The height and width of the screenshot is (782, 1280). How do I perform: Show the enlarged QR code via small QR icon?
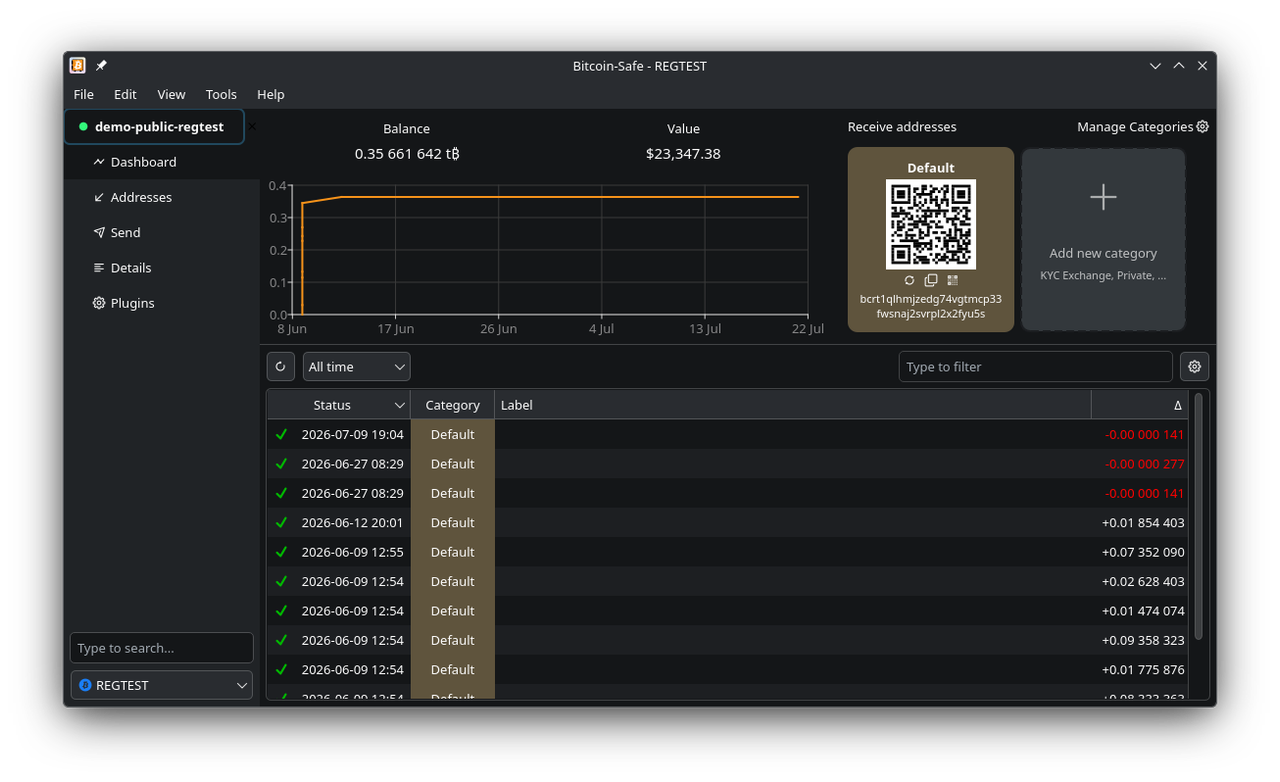952,281
